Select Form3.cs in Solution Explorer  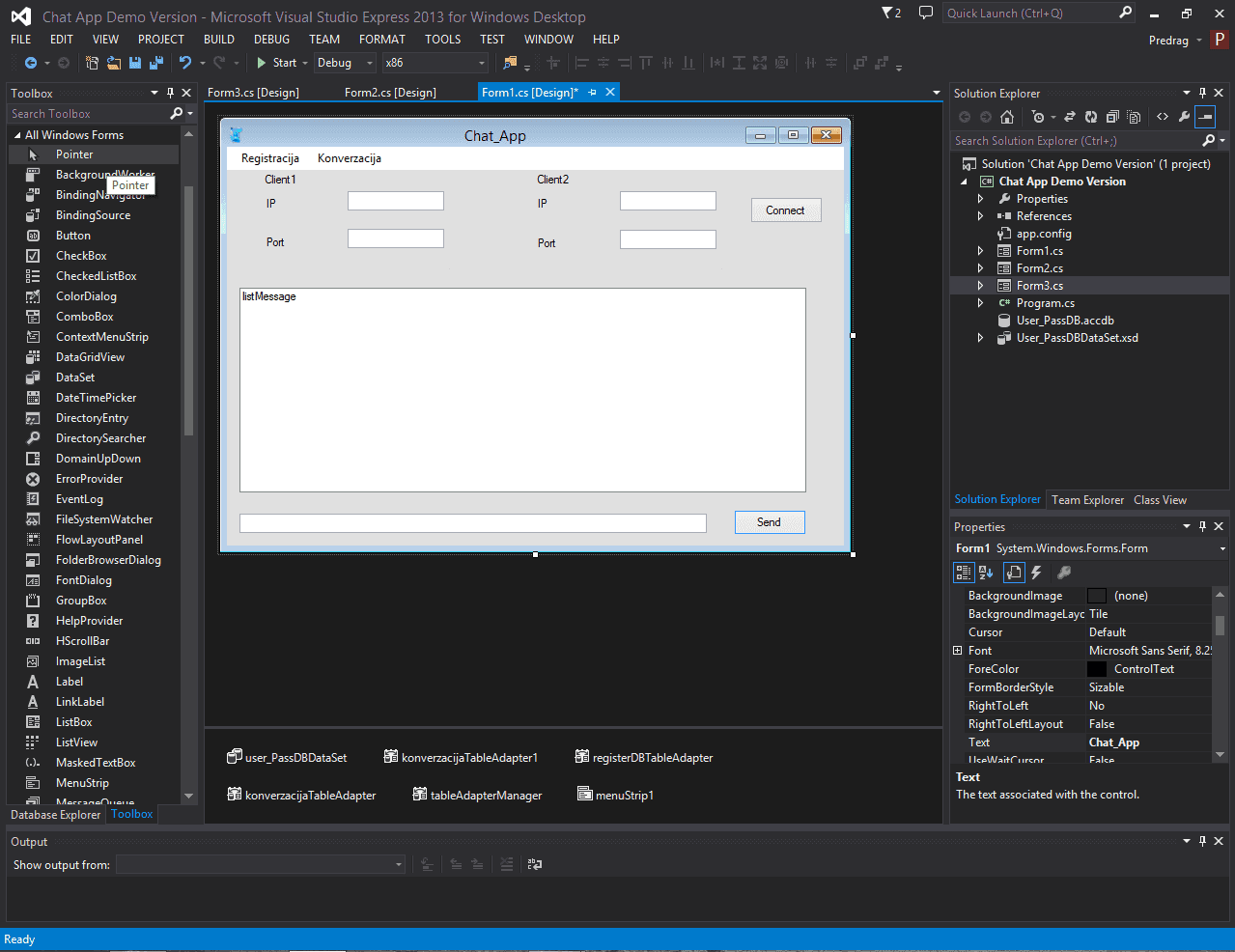(x=1039, y=286)
